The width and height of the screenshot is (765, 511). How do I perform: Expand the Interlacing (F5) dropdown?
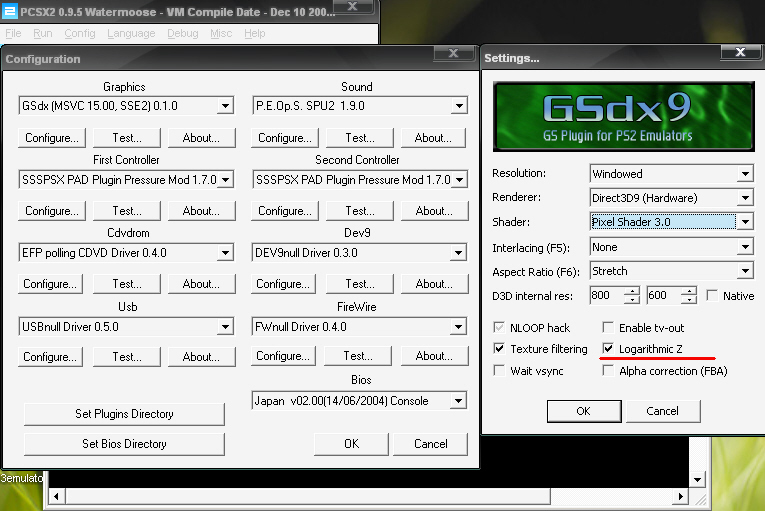pos(745,247)
